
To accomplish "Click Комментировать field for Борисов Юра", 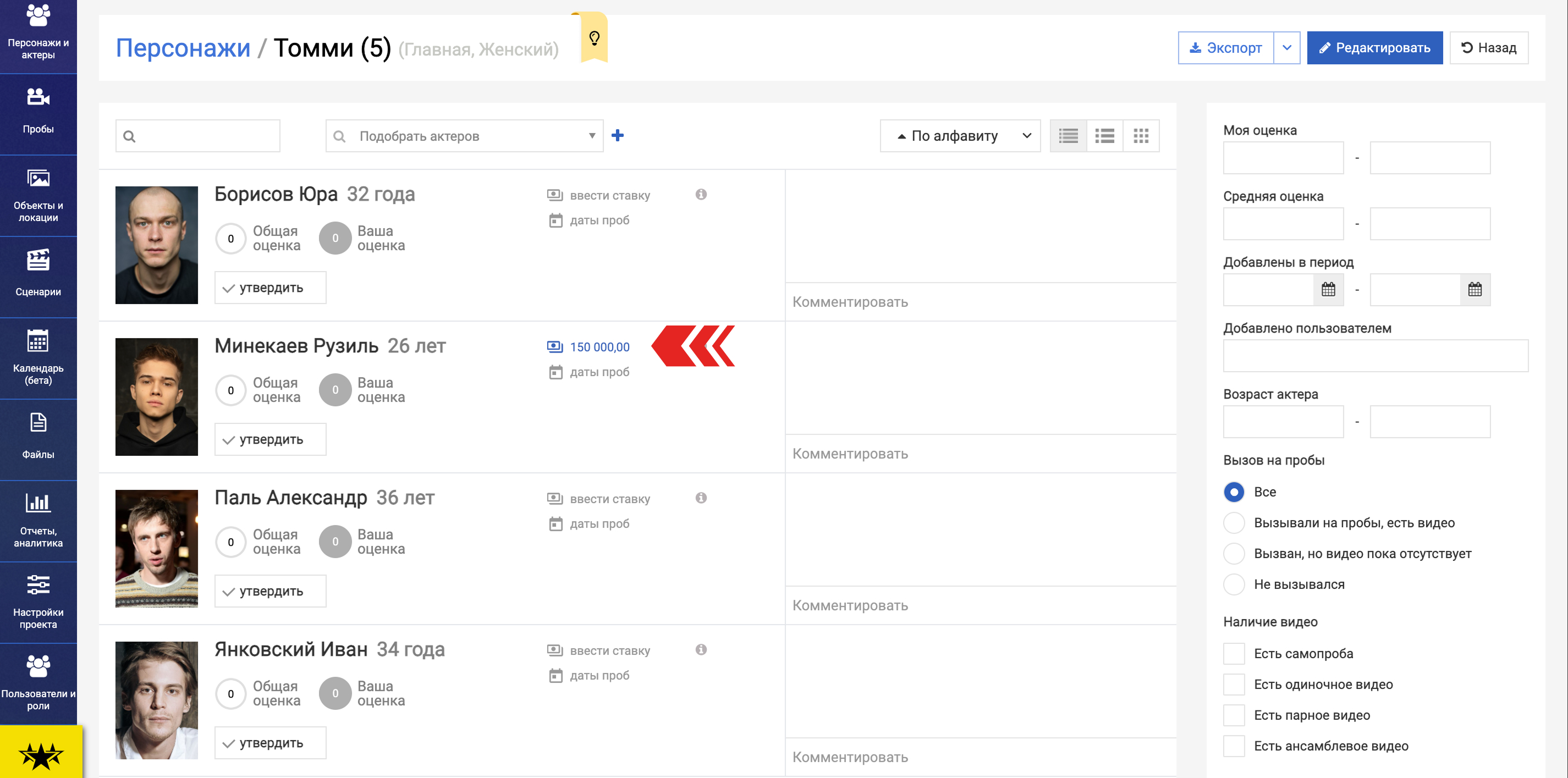I will point(981,302).
